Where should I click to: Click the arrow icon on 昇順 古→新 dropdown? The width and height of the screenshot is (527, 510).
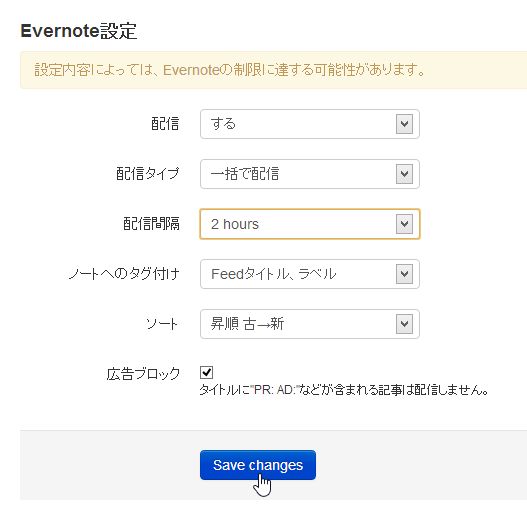404,324
